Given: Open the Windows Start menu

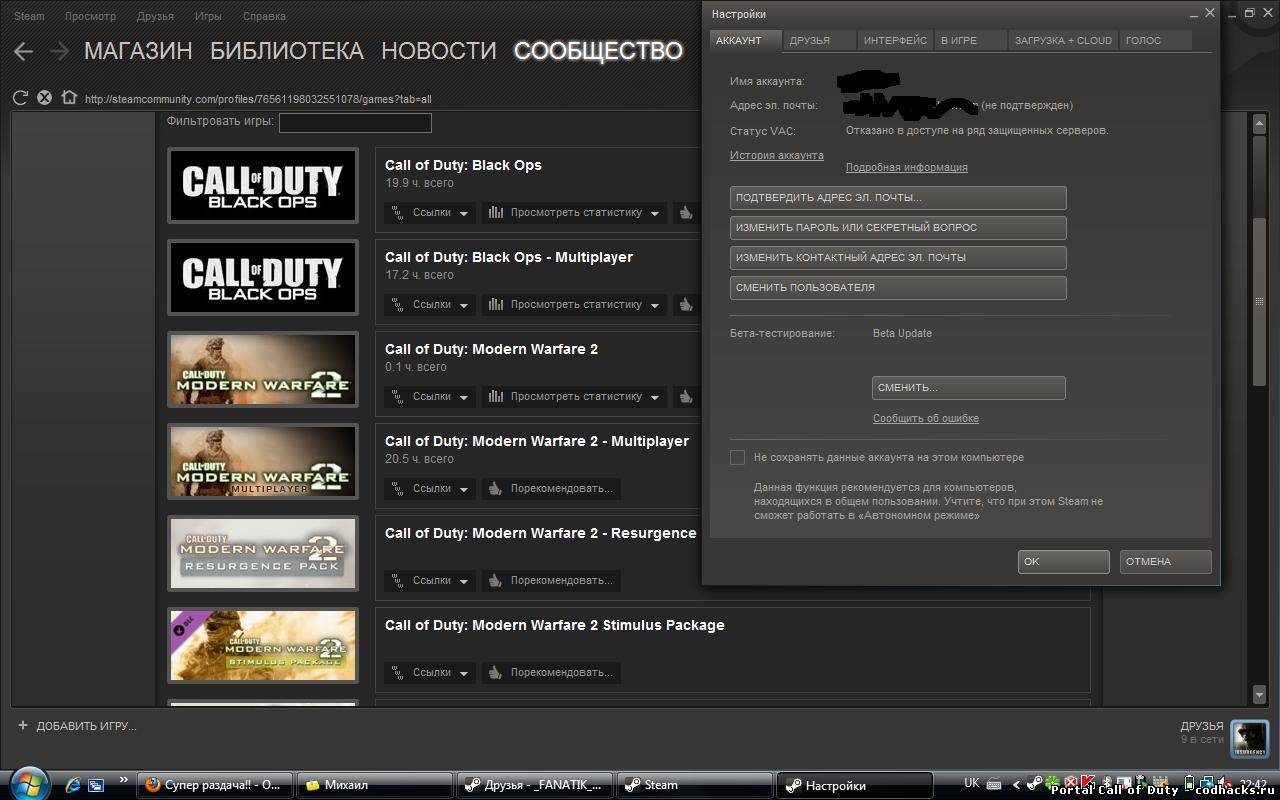Looking at the screenshot, I should pos(28,783).
